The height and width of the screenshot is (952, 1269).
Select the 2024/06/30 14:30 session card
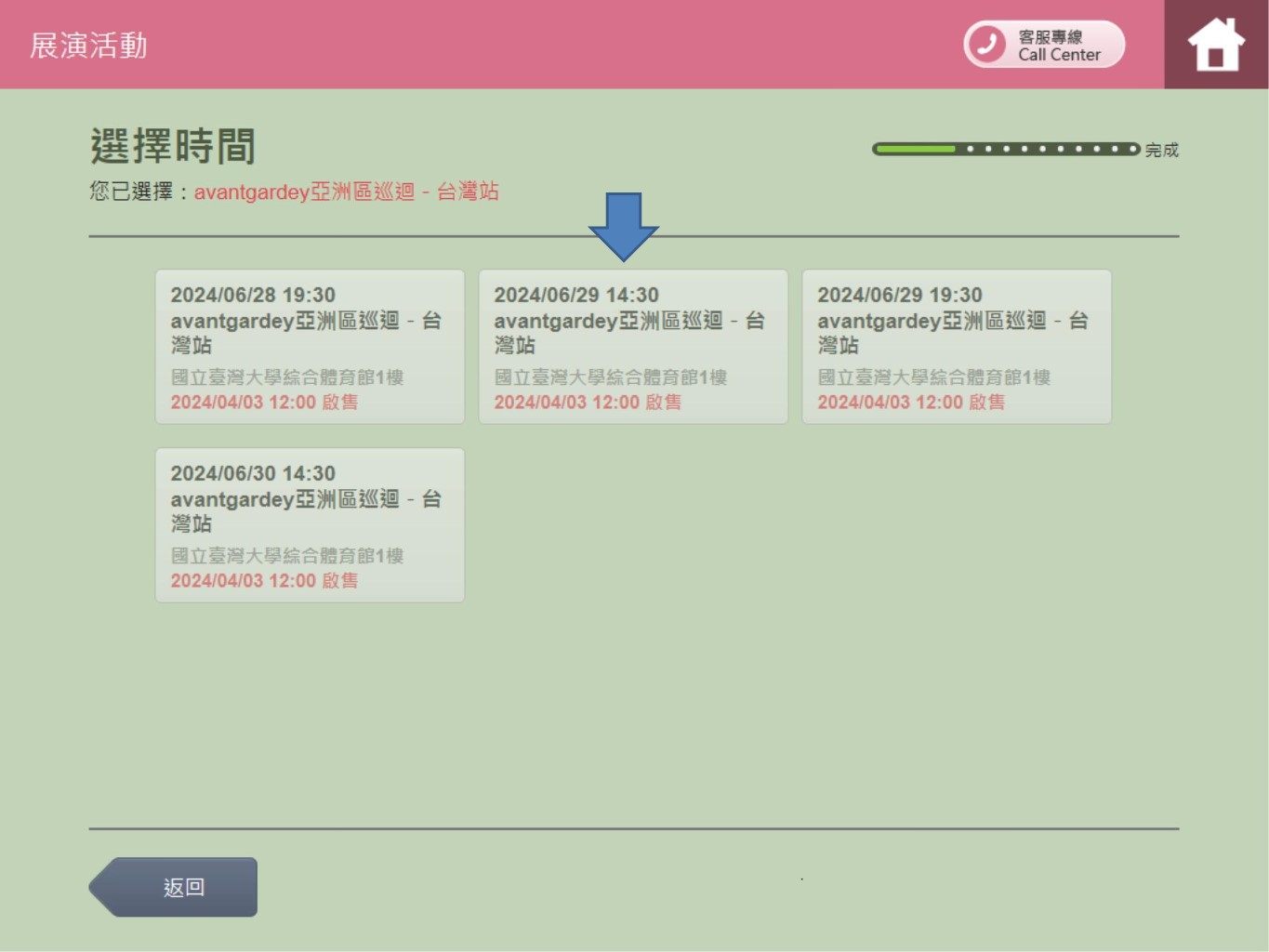310,525
